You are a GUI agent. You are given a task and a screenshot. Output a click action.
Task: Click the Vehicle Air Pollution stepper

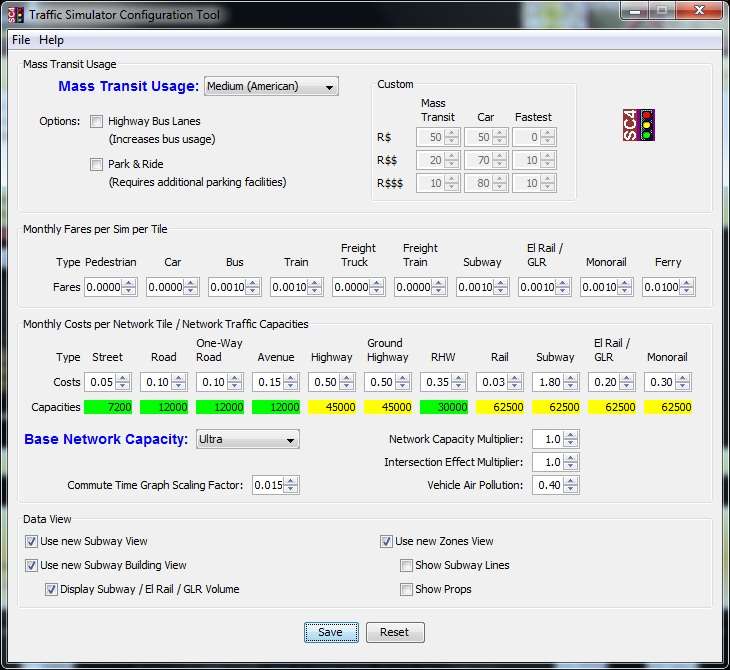(571, 485)
